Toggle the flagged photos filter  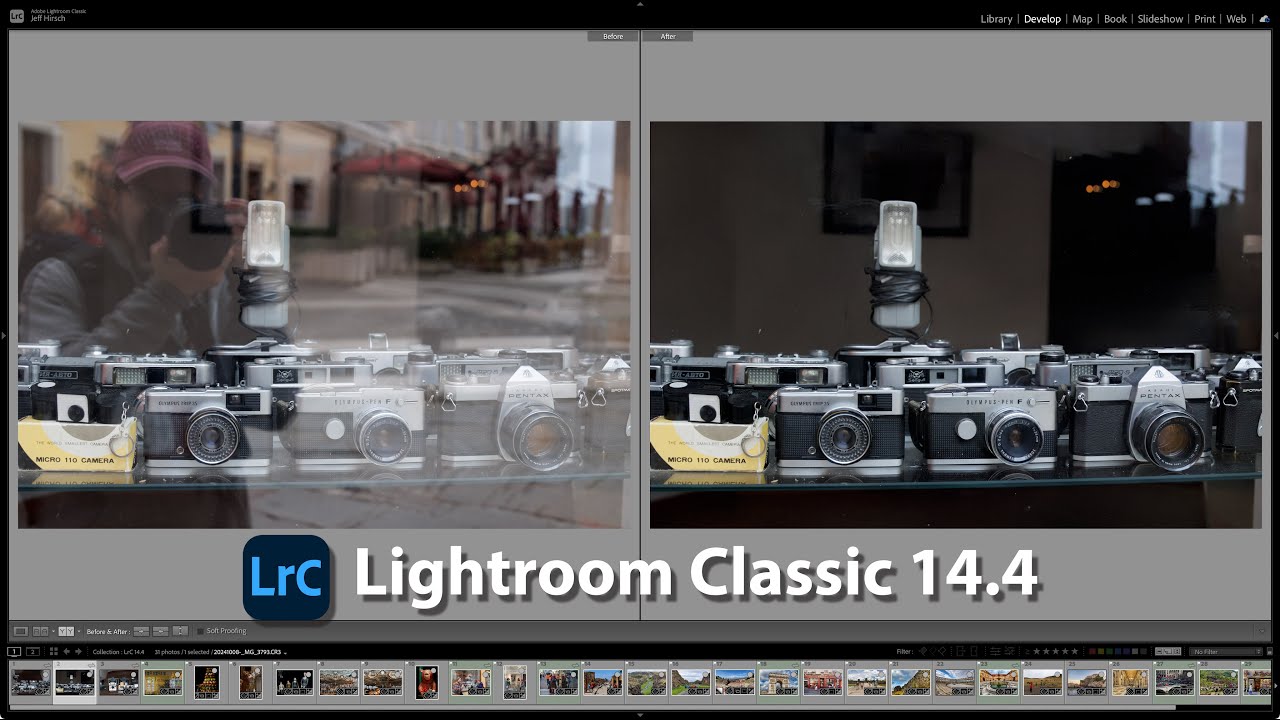point(922,652)
